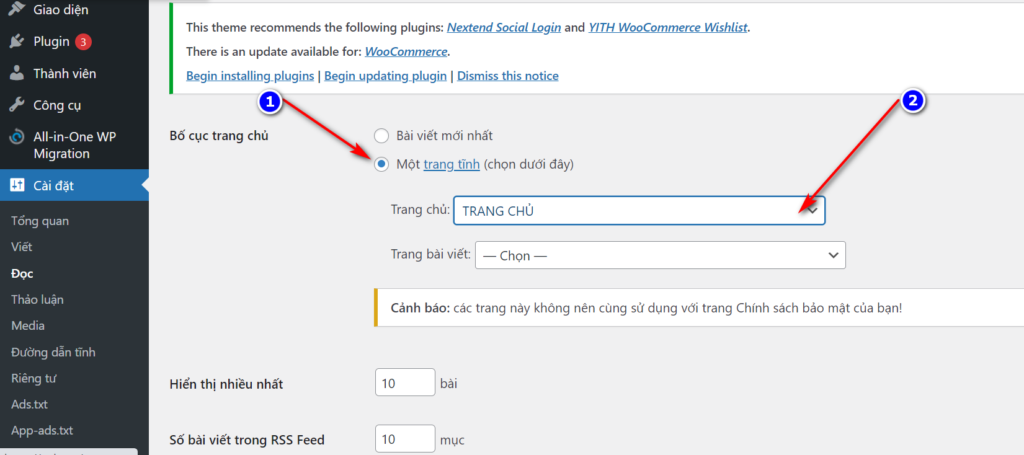Open the Nextend Social Login link
This screenshot has height=455, width=1024.
click(x=504, y=27)
